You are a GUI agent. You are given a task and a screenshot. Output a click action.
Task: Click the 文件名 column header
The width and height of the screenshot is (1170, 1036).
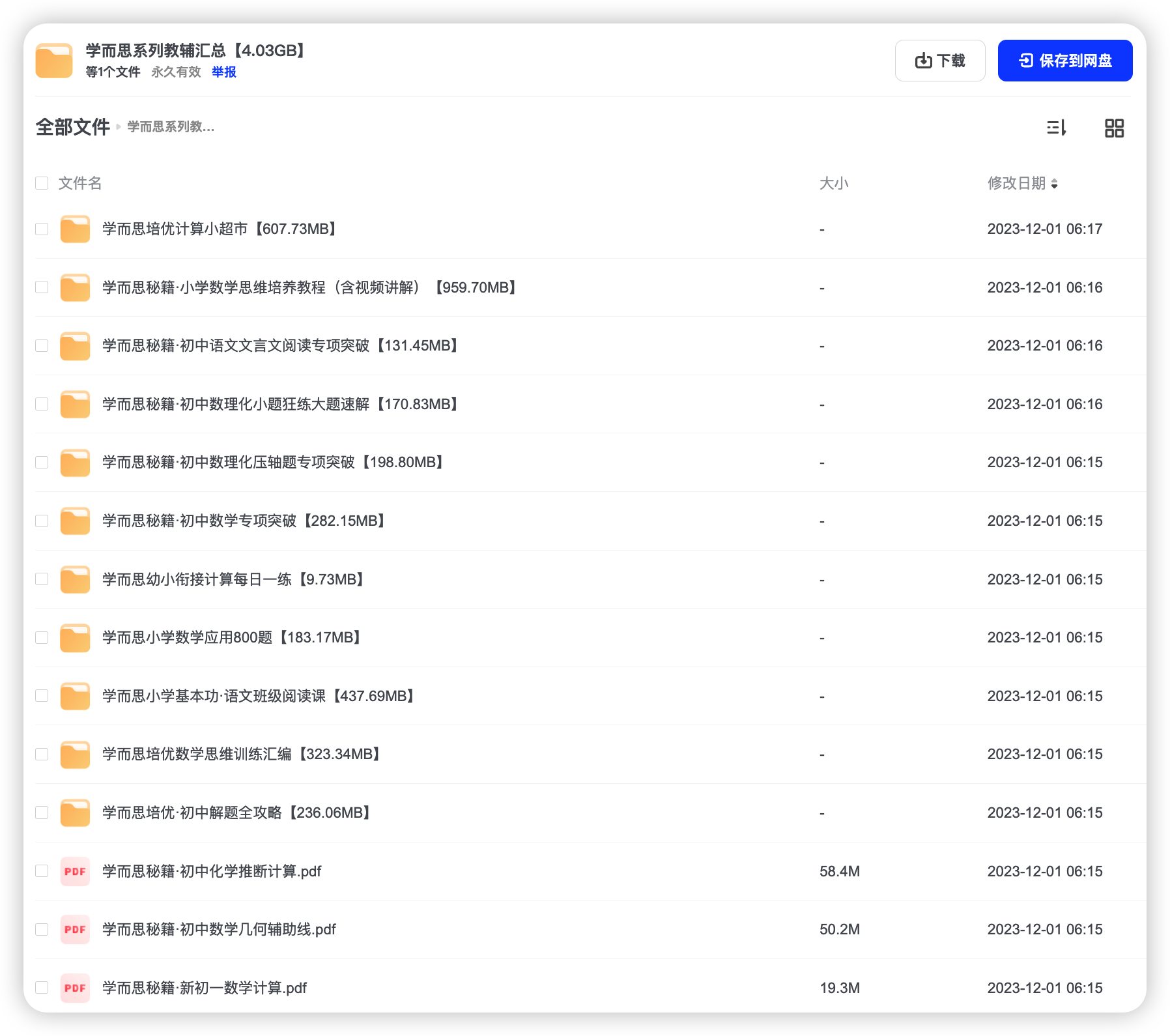click(80, 183)
